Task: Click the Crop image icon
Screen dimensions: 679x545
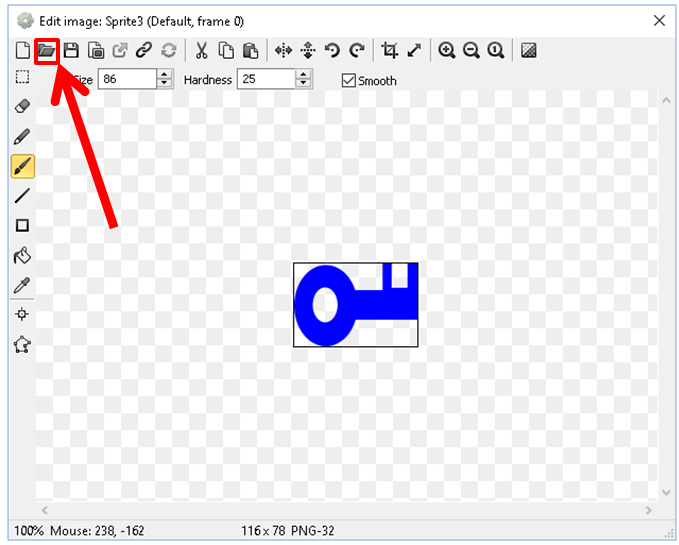Action: coord(391,50)
